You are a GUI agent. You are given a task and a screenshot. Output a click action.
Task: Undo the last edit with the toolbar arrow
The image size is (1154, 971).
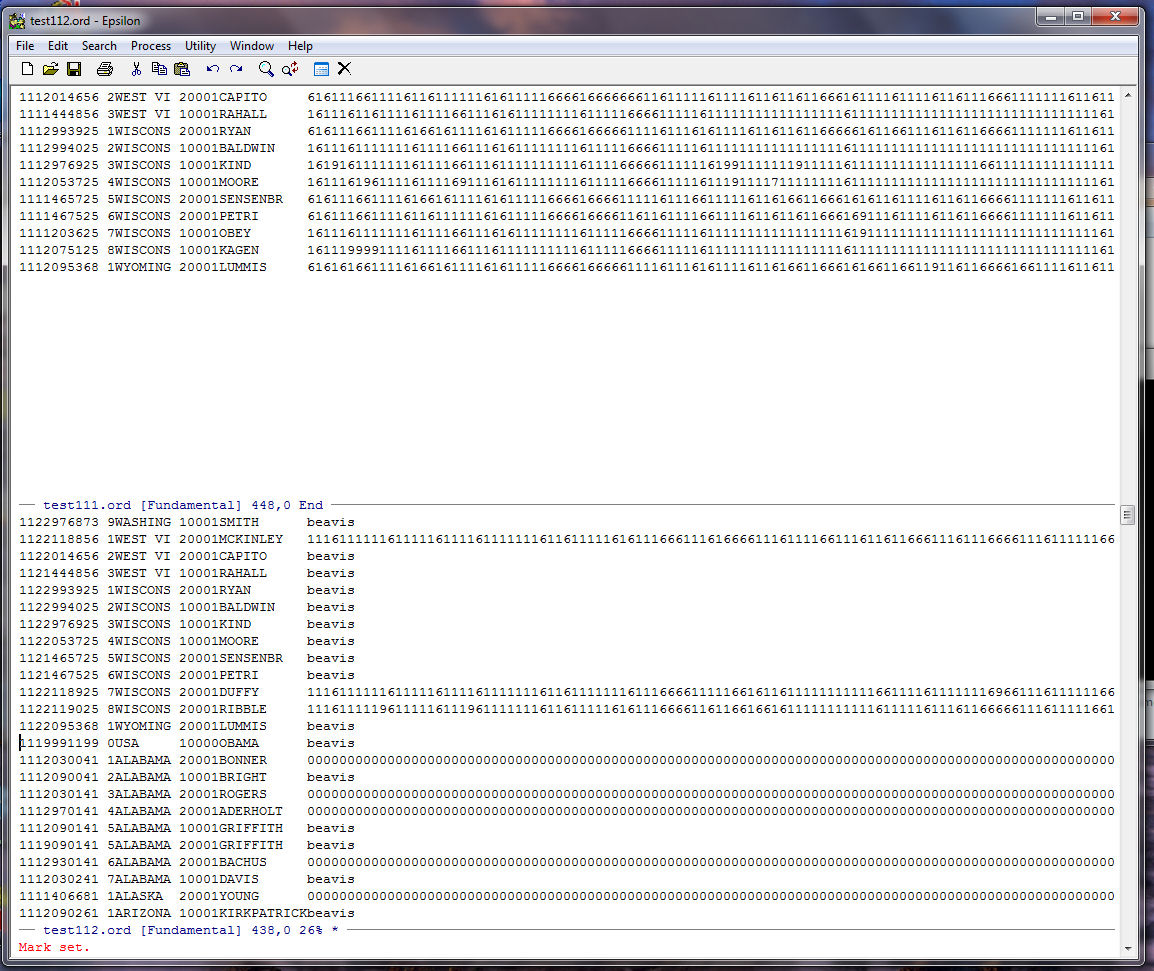[x=212, y=69]
